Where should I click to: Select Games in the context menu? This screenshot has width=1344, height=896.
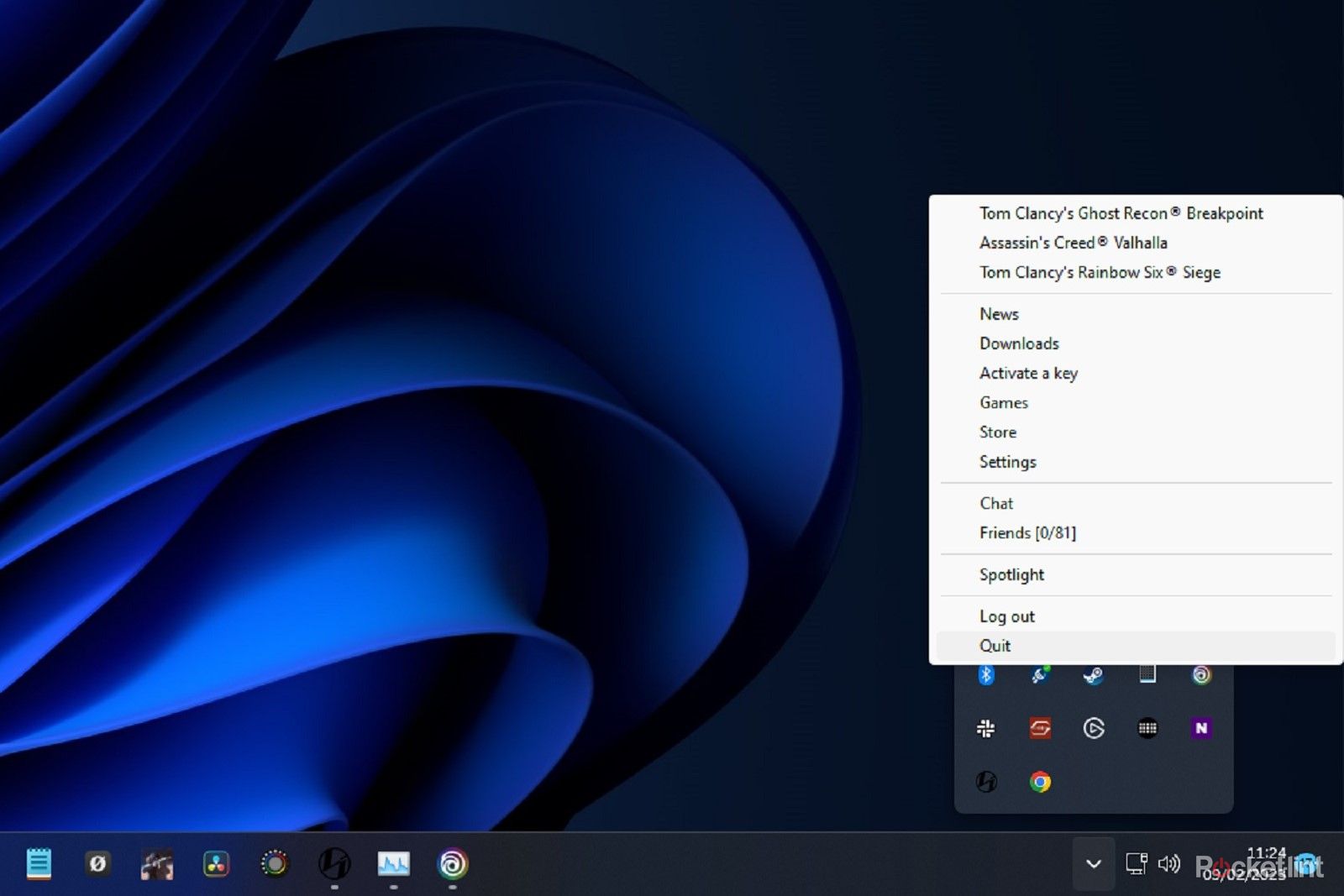tap(1136, 403)
